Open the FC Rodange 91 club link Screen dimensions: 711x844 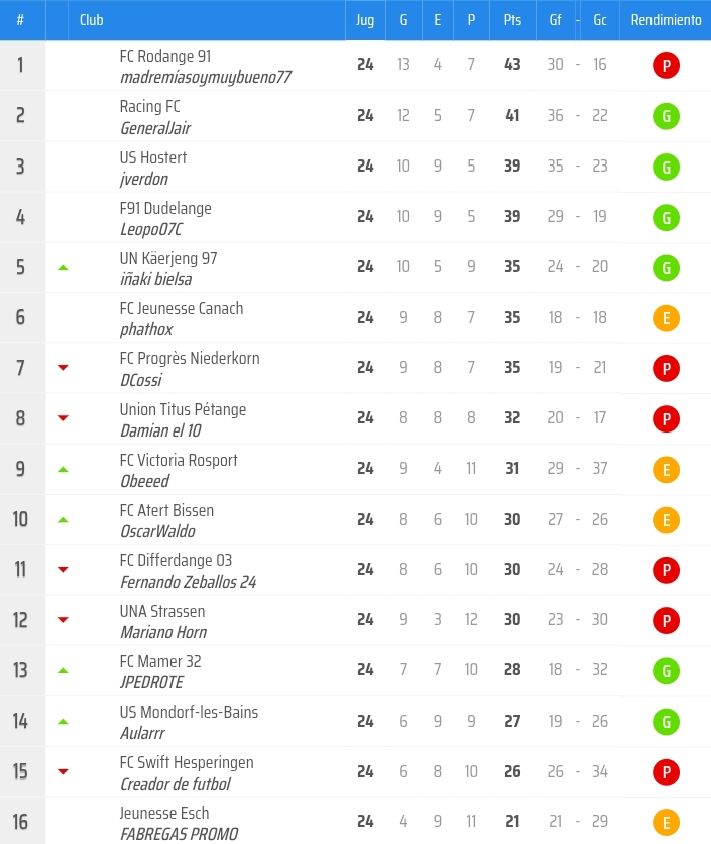(165, 57)
